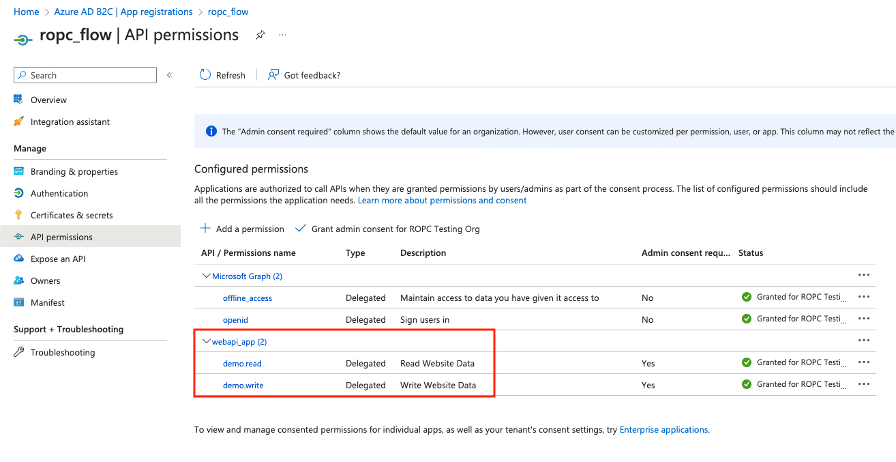Screen dimensions: 896x462
Task: Click the Got feedback person icon
Action: pos(273,75)
